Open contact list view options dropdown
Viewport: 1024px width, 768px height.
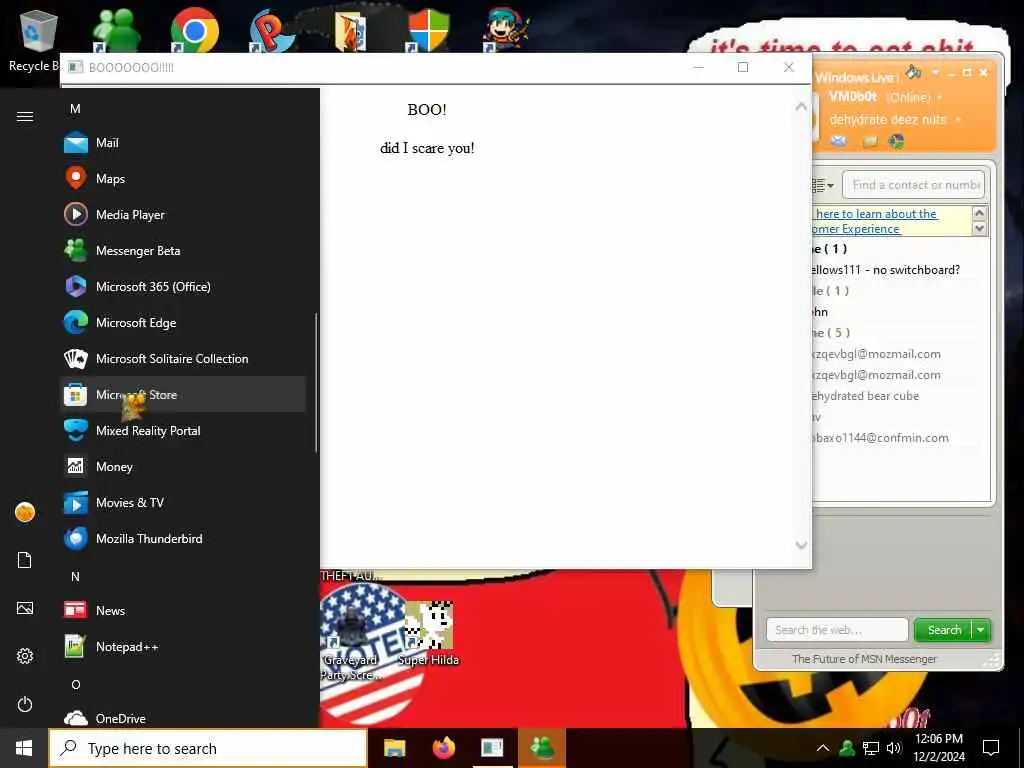[x=822, y=185]
